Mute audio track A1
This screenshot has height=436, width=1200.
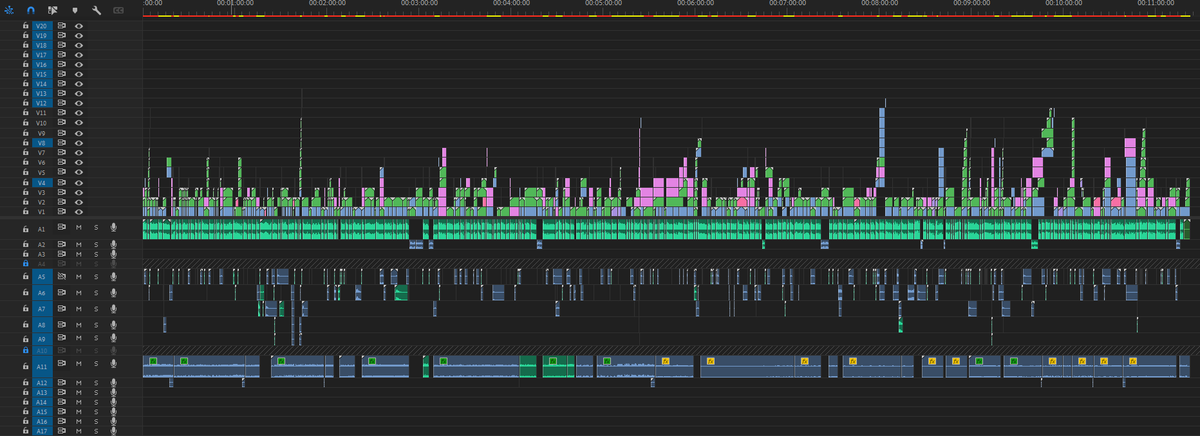79,227
